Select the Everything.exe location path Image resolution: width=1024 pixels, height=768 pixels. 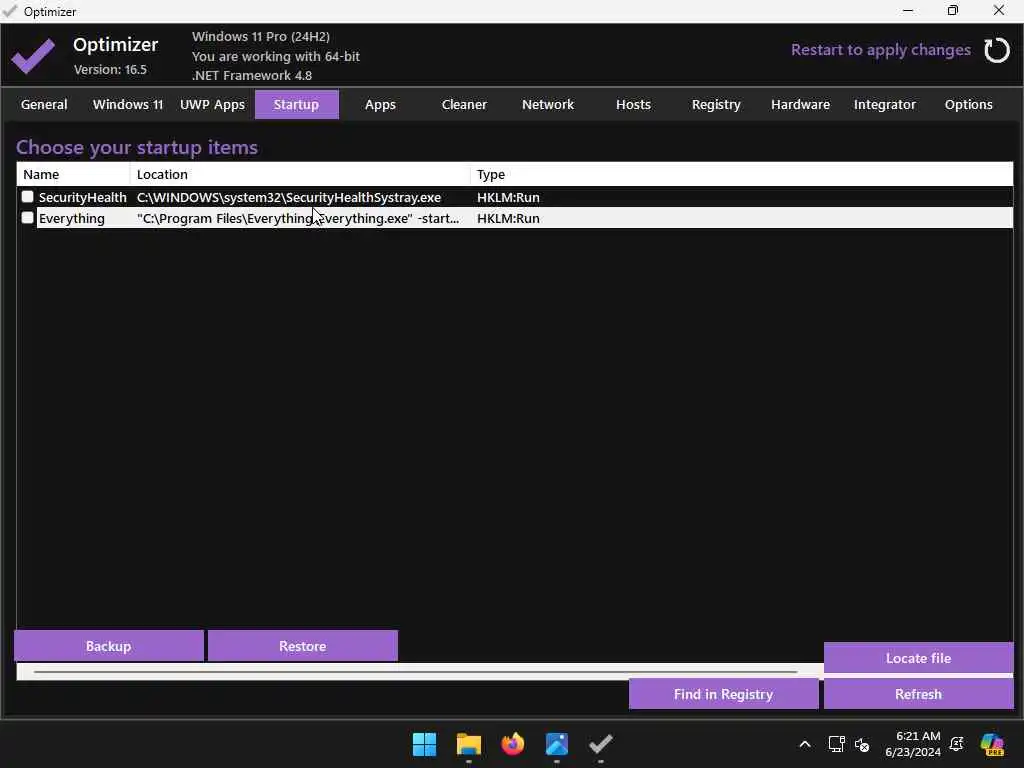[x=298, y=218]
